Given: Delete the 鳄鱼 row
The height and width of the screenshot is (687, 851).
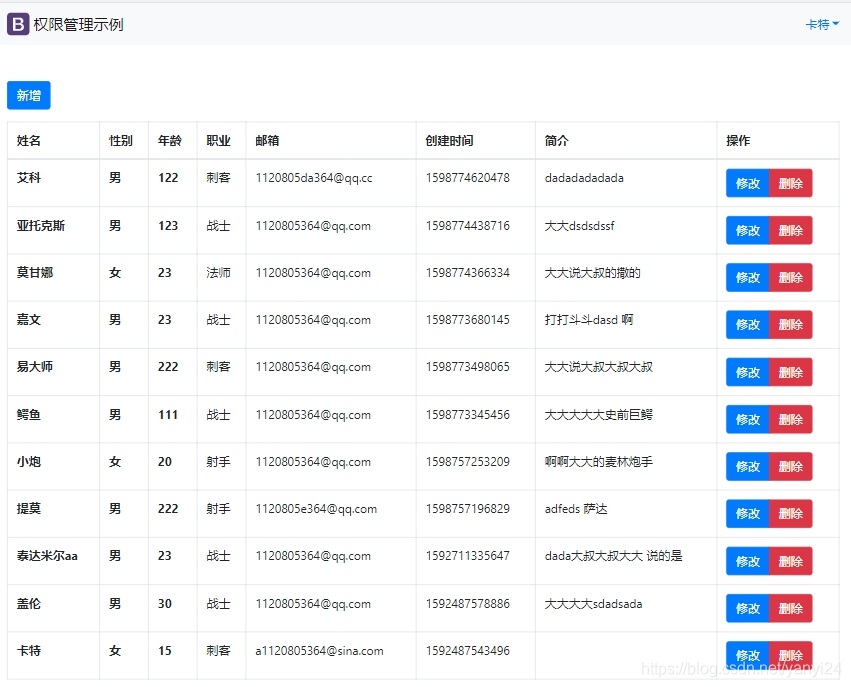Looking at the screenshot, I should [791, 419].
